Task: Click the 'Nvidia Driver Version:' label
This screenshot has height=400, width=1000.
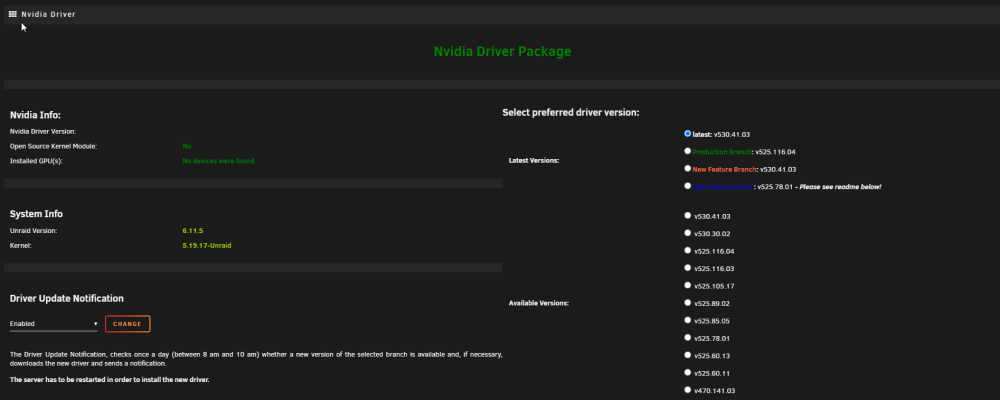Action: [x=43, y=131]
